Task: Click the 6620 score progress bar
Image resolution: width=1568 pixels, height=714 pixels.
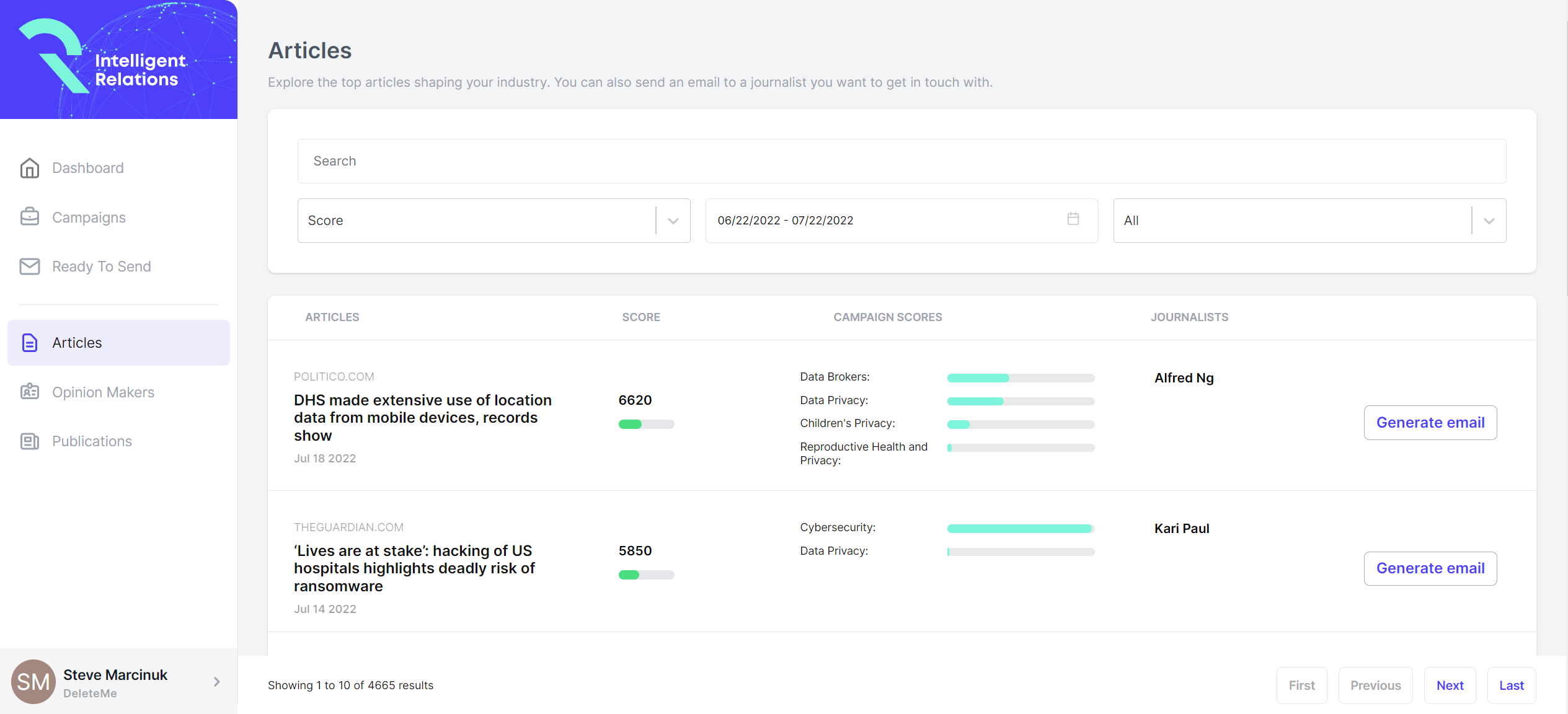Action: coord(646,425)
